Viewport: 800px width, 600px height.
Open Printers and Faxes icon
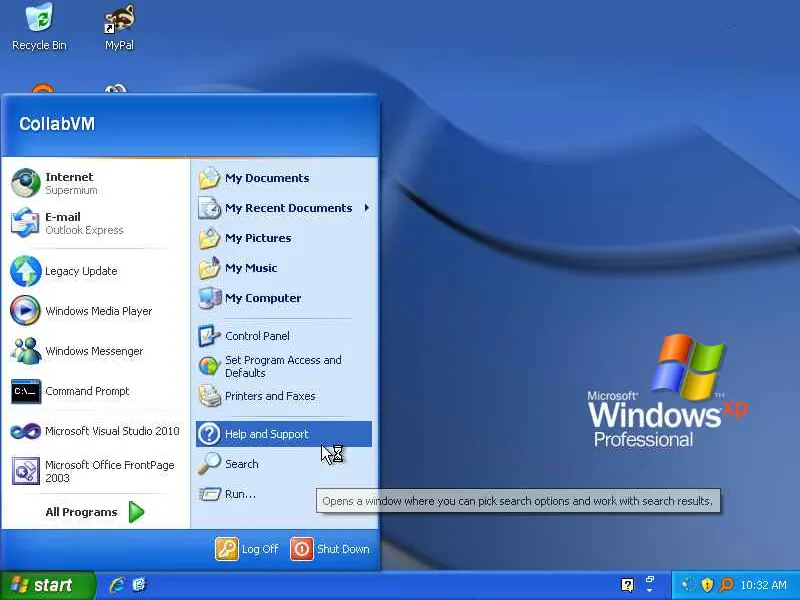coord(209,396)
